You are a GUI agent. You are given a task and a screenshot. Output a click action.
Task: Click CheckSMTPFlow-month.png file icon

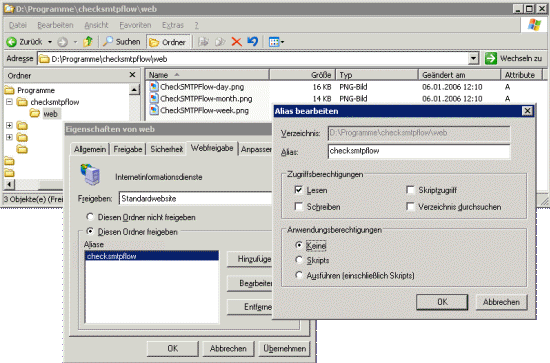tap(154, 99)
